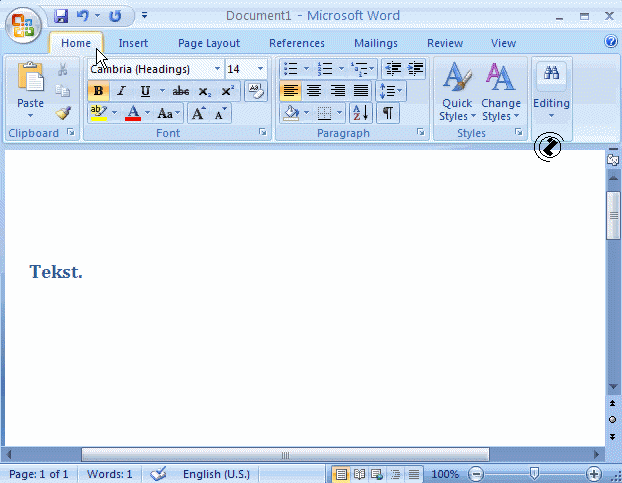Align text right
The width and height of the screenshot is (622, 483).
[338, 91]
